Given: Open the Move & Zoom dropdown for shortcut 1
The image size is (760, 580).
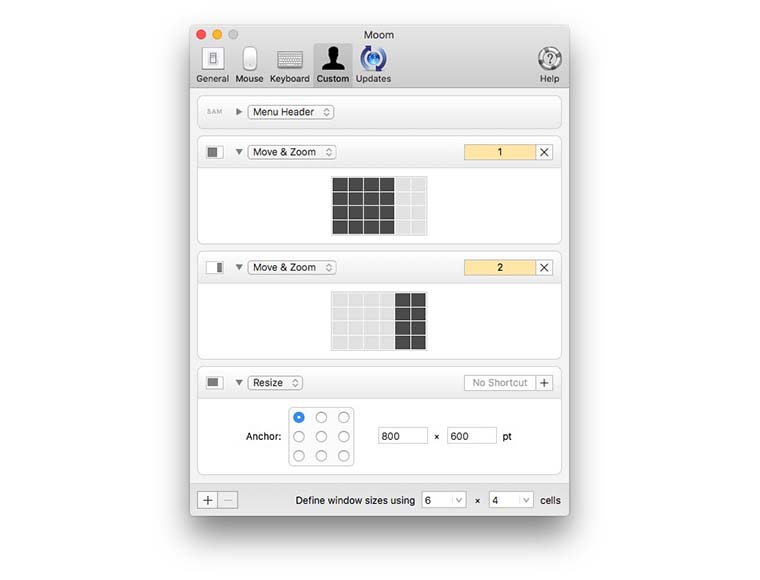Looking at the screenshot, I should pos(292,152).
